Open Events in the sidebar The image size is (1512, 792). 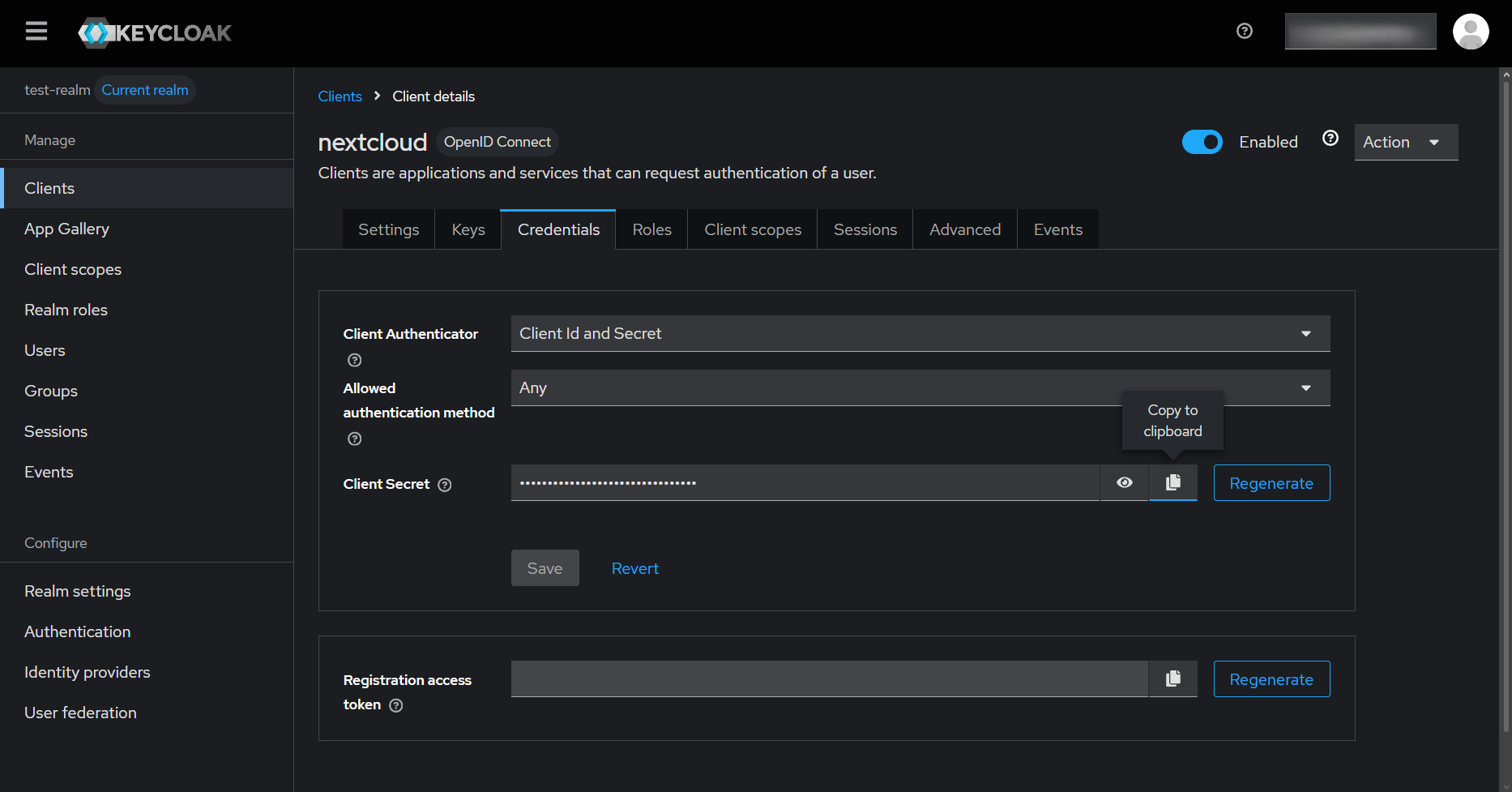(x=147, y=472)
